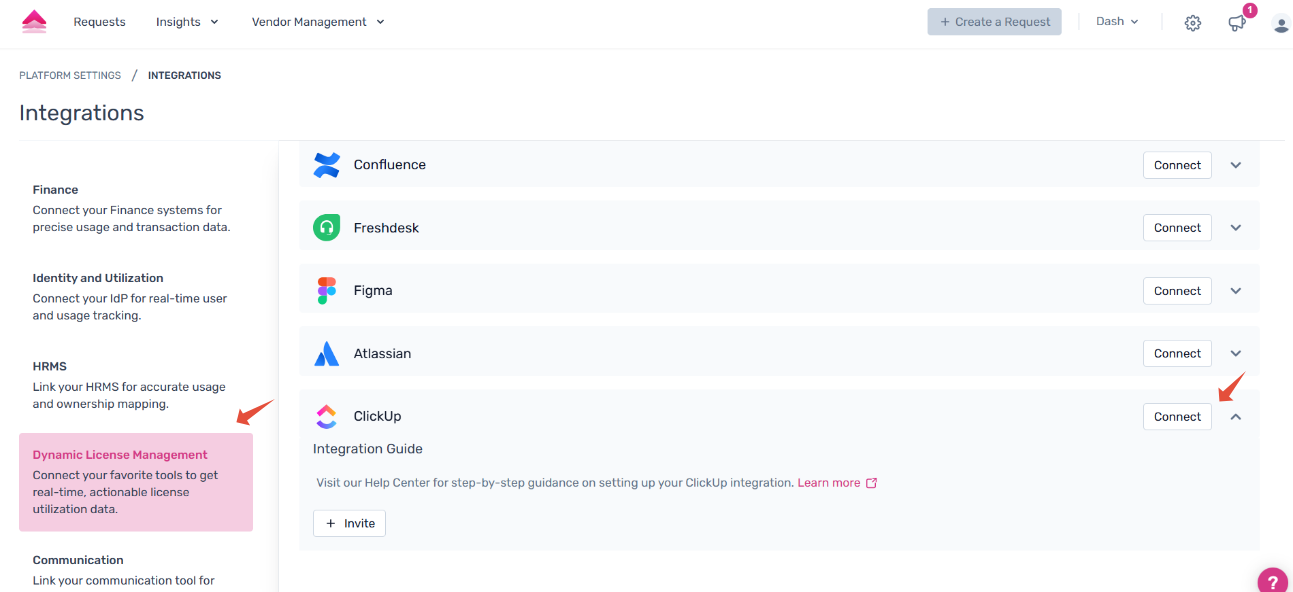1293x592 pixels.
Task: Connect the ClickUp integration
Action: point(1177,417)
